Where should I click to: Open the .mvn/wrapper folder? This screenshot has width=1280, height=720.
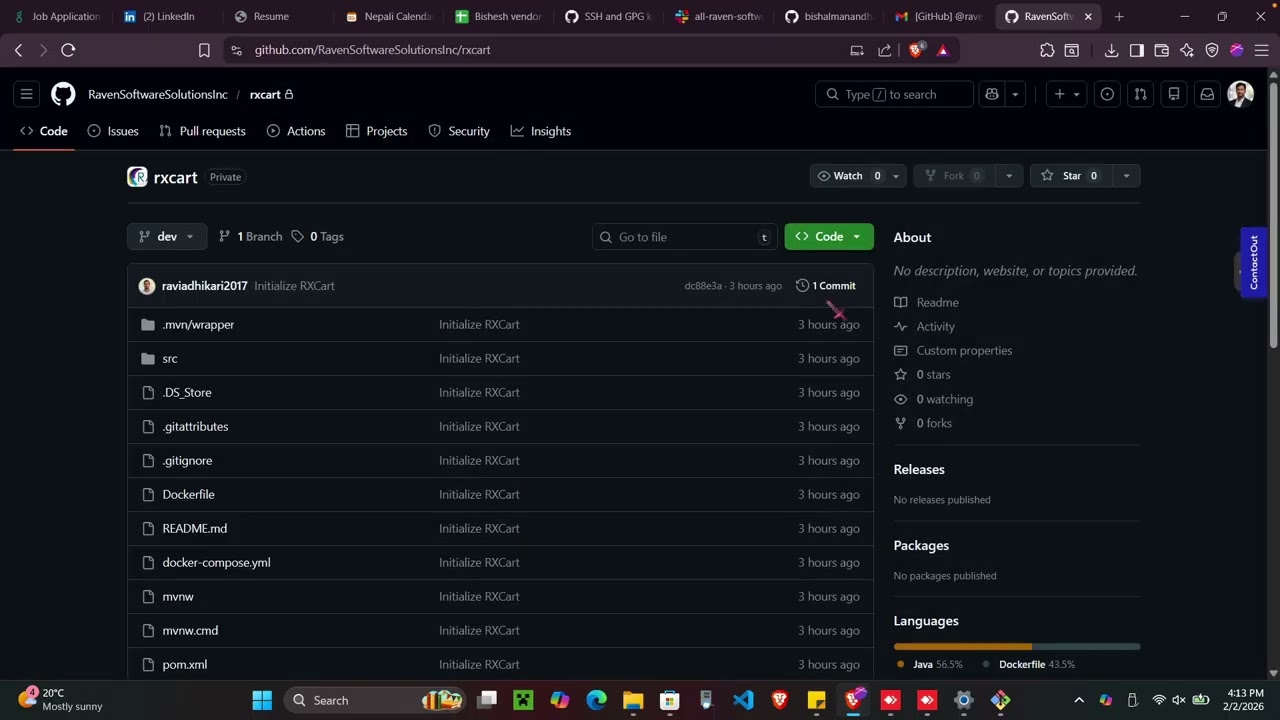click(198, 324)
